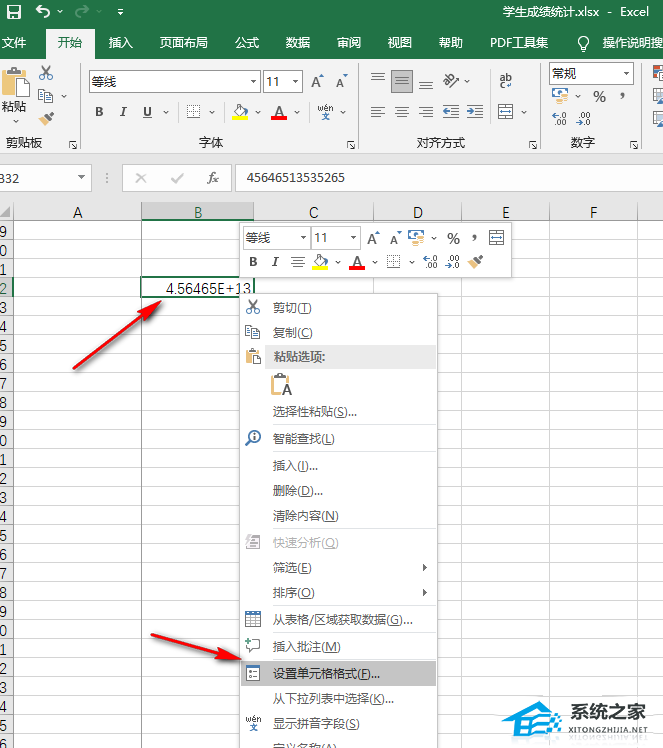Expand 排序(O) submenu
663x748 pixels.
(x=338, y=592)
